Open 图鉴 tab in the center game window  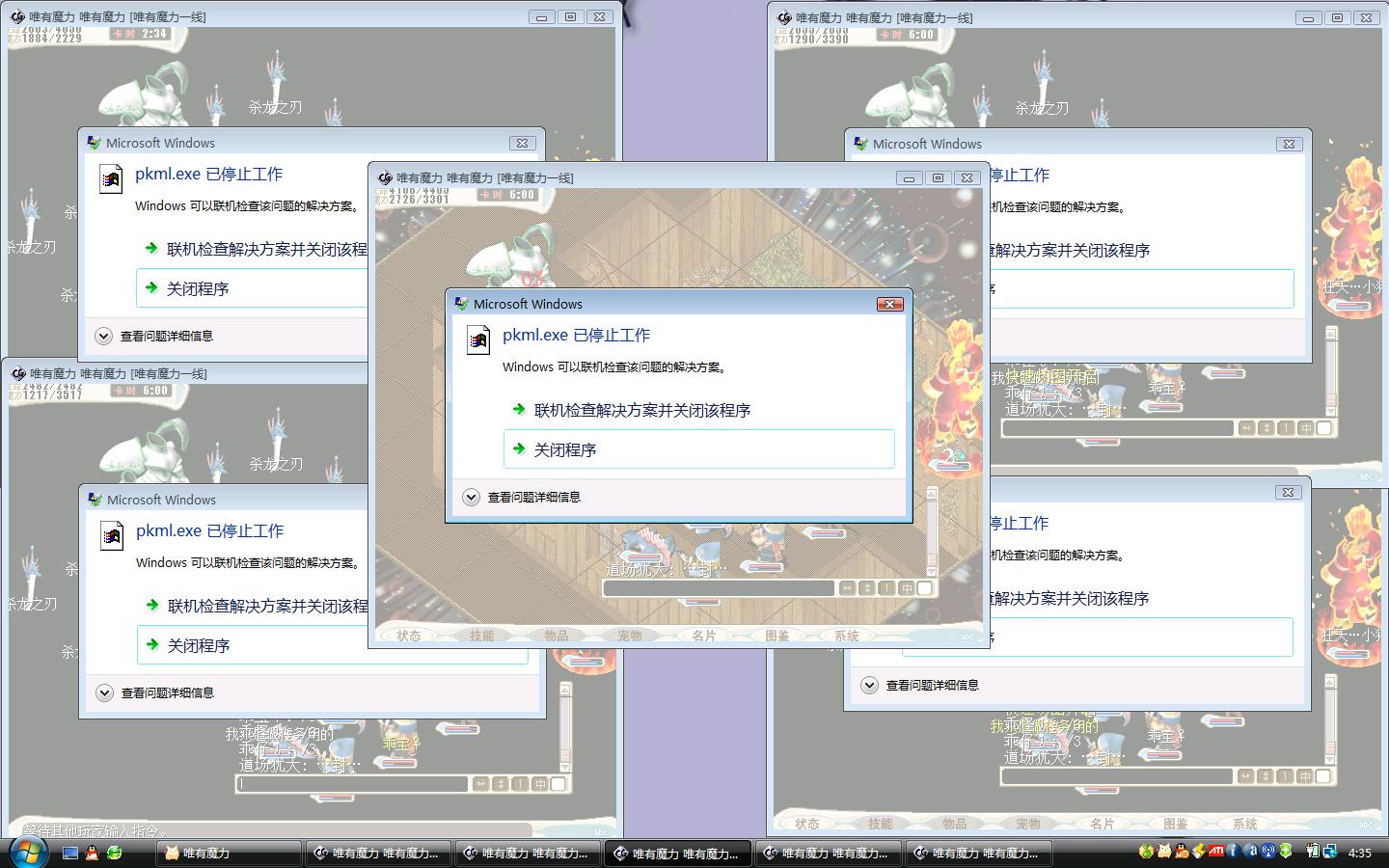[777, 636]
